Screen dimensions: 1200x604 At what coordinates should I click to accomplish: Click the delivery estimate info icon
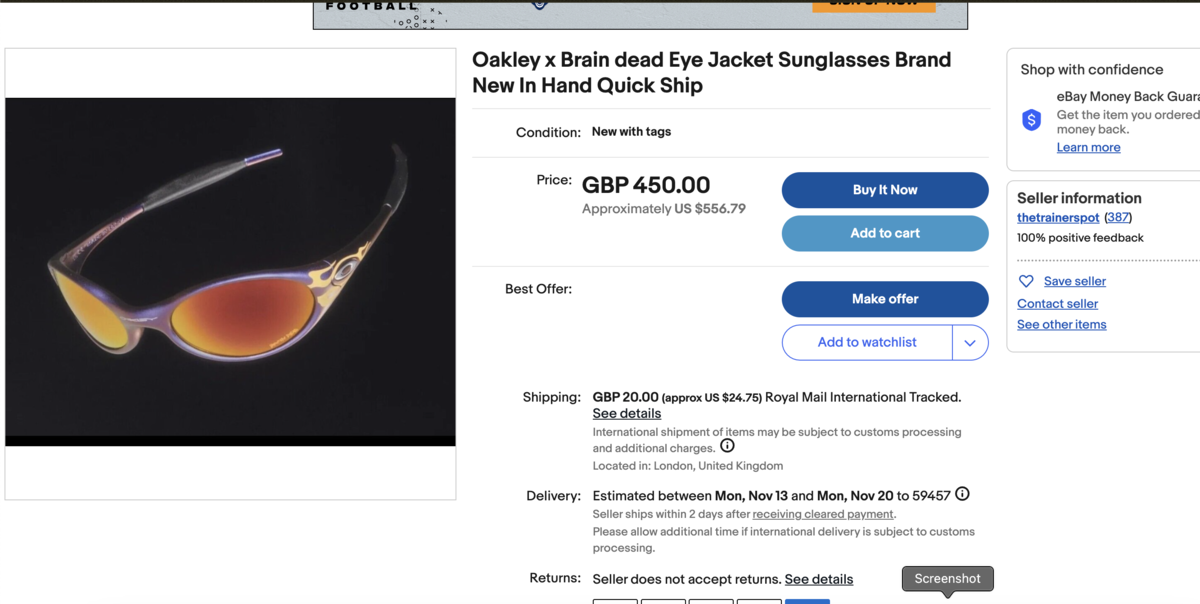pyautogui.click(x=962, y=494)
